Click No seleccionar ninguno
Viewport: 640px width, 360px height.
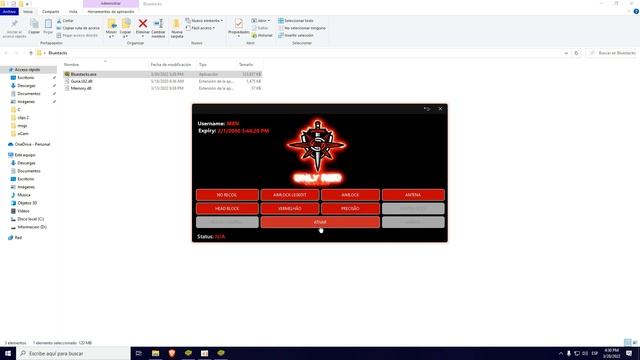[x=302, y=28]
